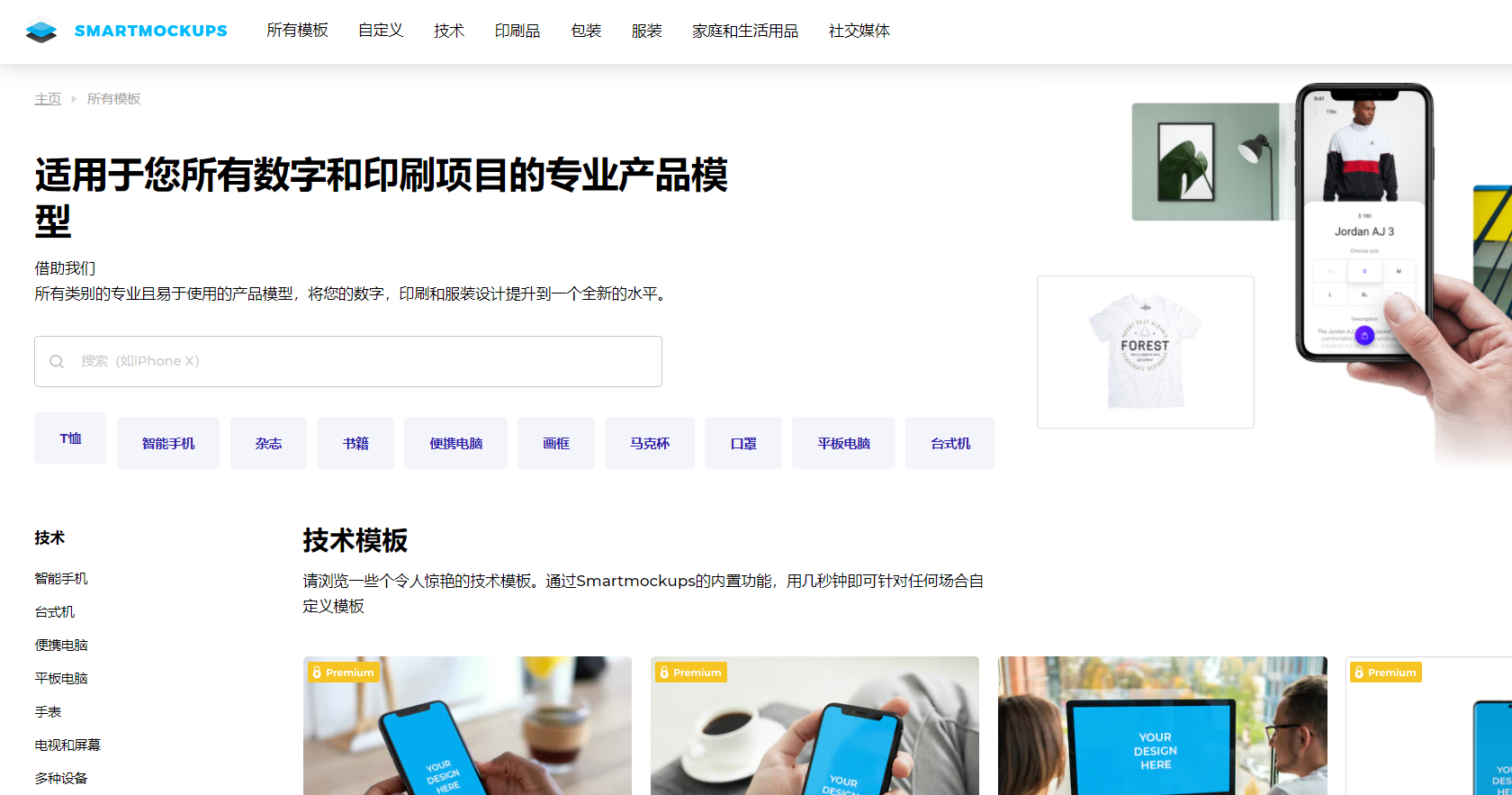Select the 平板电脑 category chip
The width and height of the screenshot is (1512, 795).
click(x=843, y=443)
